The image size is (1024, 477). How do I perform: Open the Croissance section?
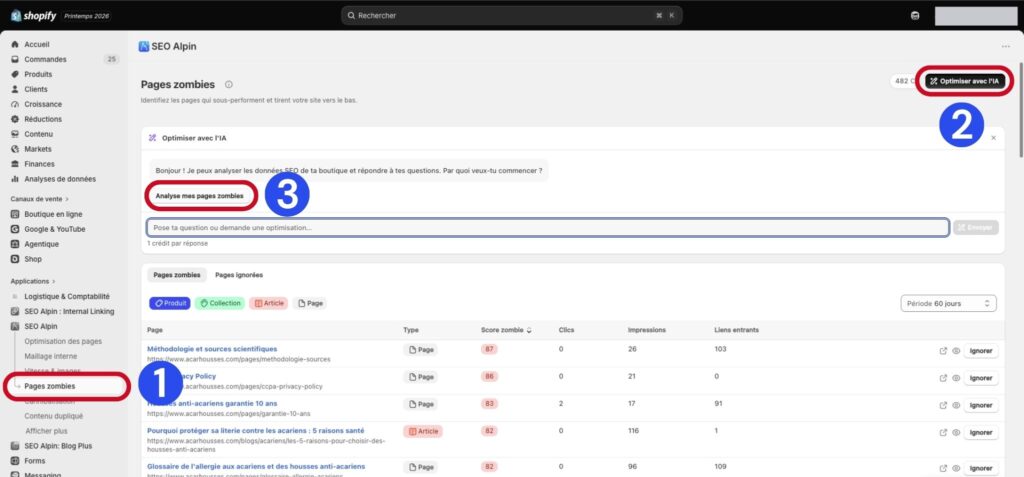[43, 105]
